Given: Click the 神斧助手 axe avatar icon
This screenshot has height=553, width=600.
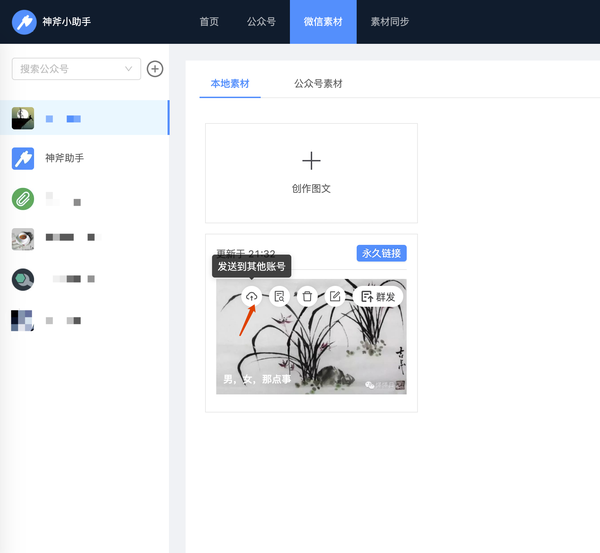Looking at the screenshot, I should 23,158.
